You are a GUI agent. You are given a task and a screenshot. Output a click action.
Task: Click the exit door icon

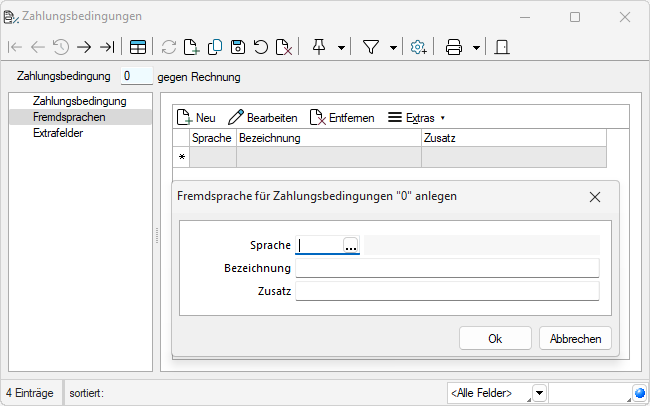pyautogui.click(x=502, y=47)
